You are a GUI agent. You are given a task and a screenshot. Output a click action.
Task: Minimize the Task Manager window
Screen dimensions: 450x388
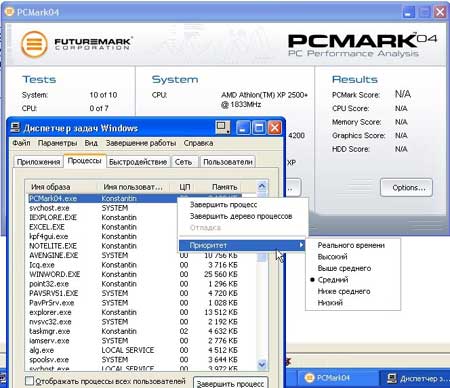pyautogui.click(x=243, y=128)
